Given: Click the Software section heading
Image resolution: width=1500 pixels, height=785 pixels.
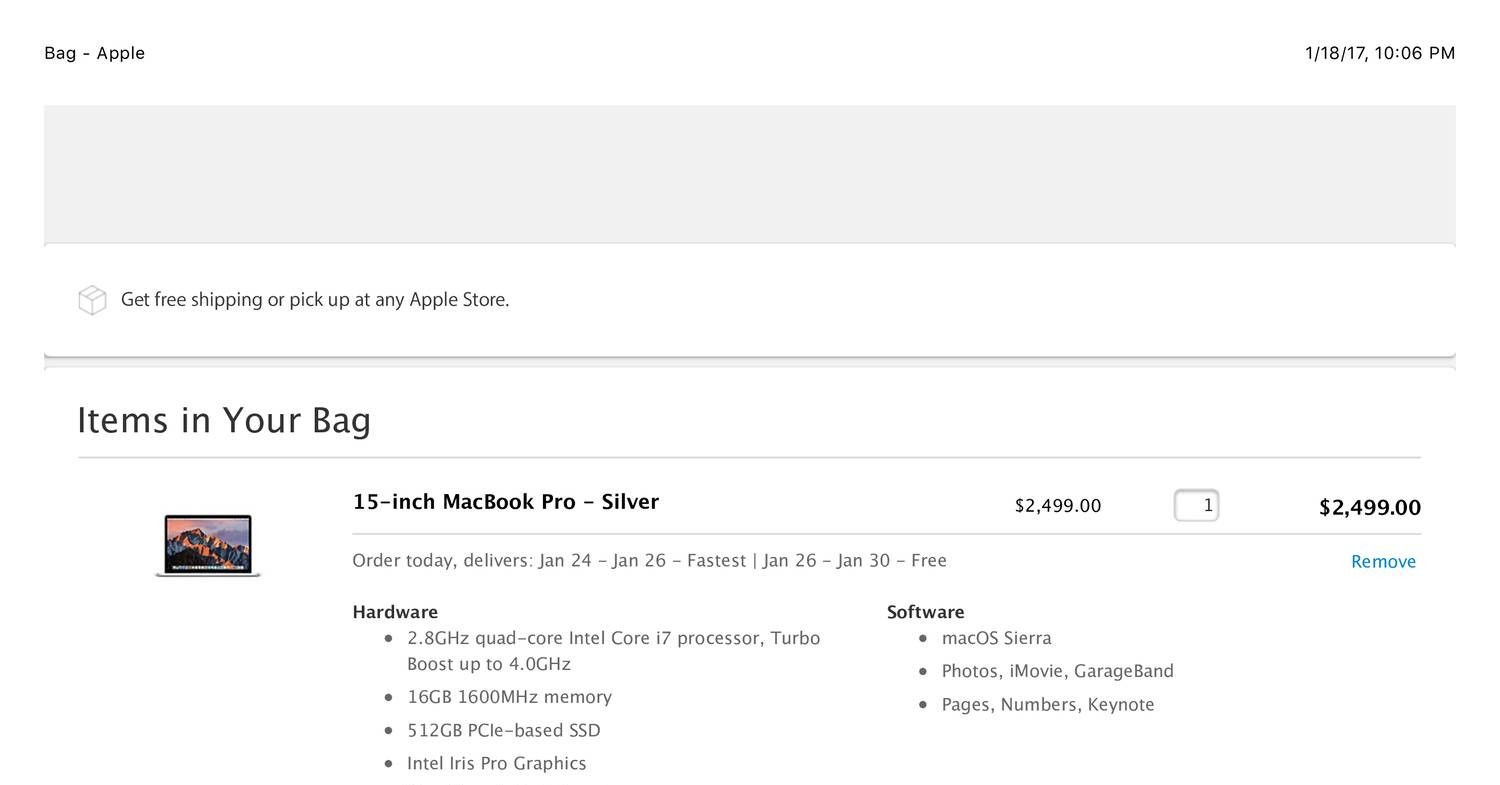Looking at the screenshot, I should click(x=925, y=611).
